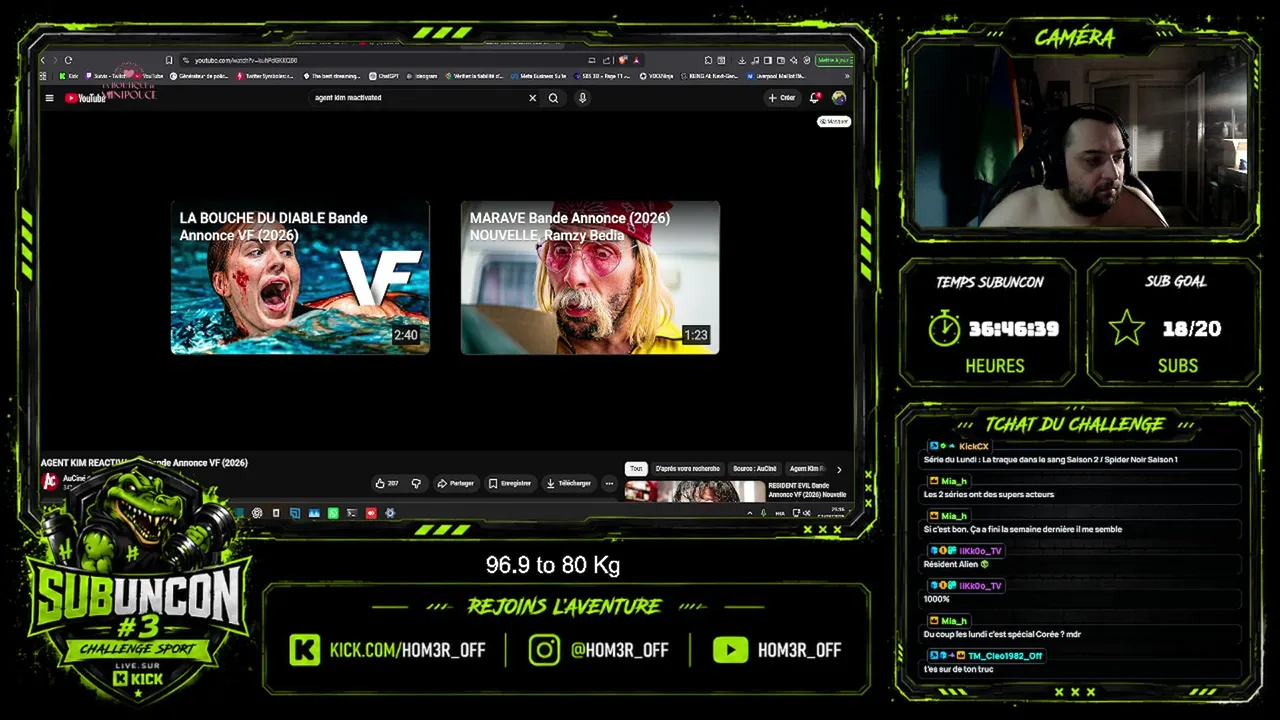This screenshot has width=1280, height=720.
Task: Click the YouTube HOM3R_OFF channel label
Action: click(x=799, y=650)
